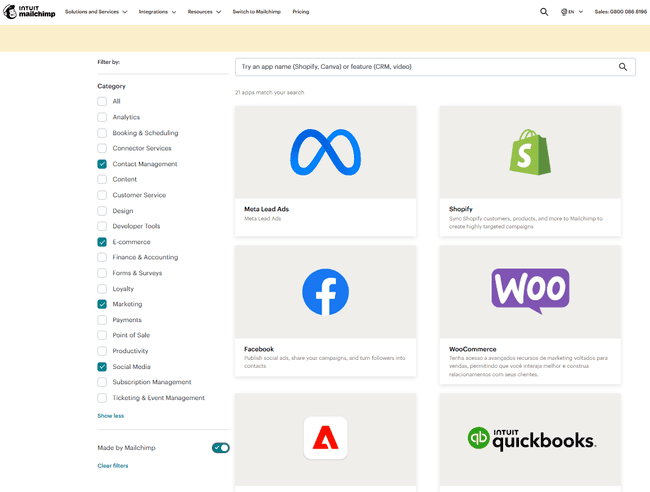Uncheck the Marketing checkbox
650x492 pixels.
click(102, 304)
